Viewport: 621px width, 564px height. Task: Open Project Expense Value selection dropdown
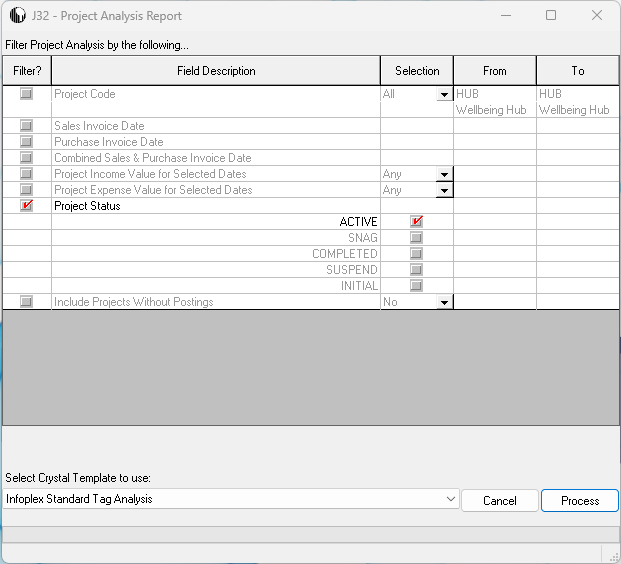coord(443,191)
